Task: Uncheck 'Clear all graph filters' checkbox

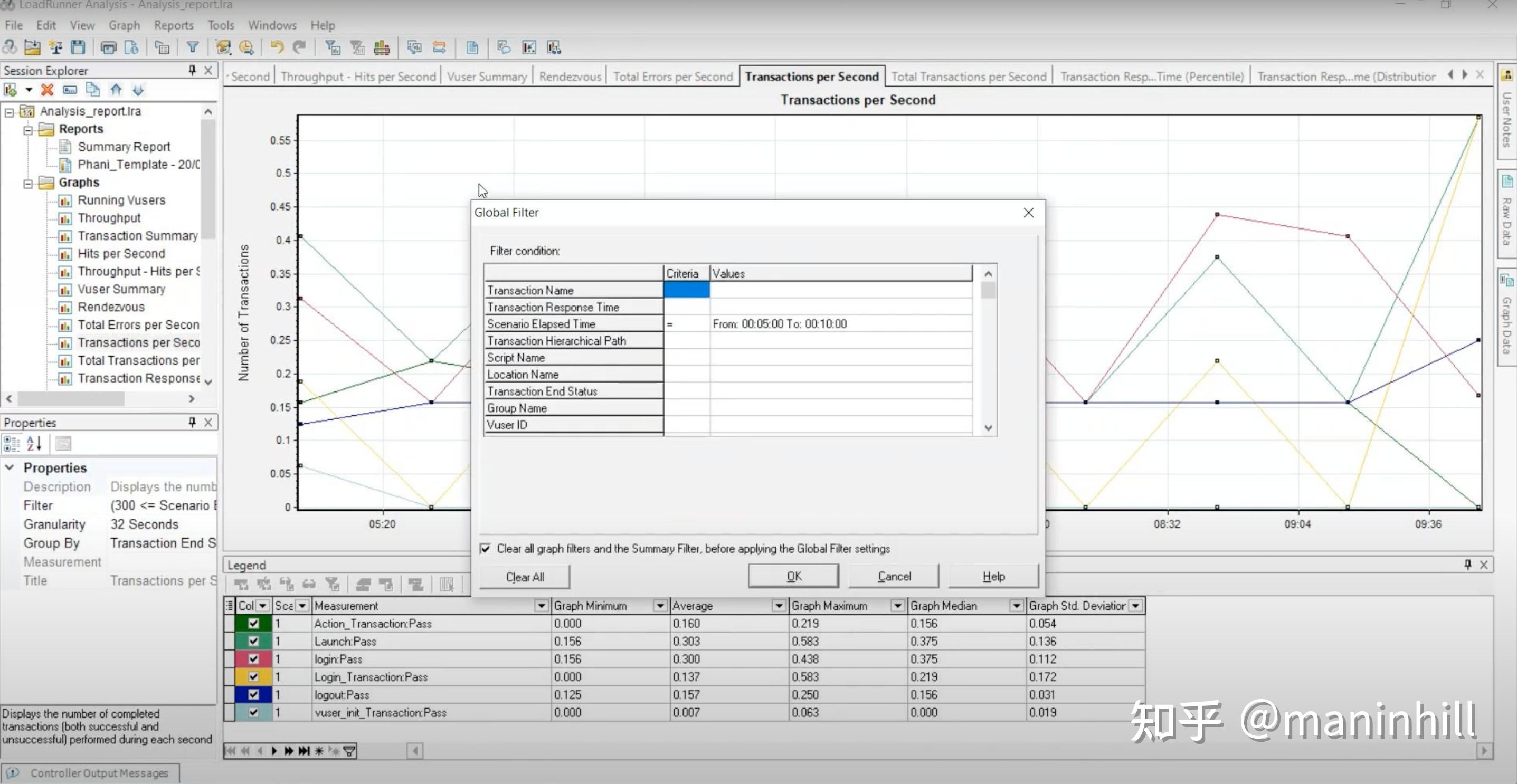Action: tap(485, 549)
